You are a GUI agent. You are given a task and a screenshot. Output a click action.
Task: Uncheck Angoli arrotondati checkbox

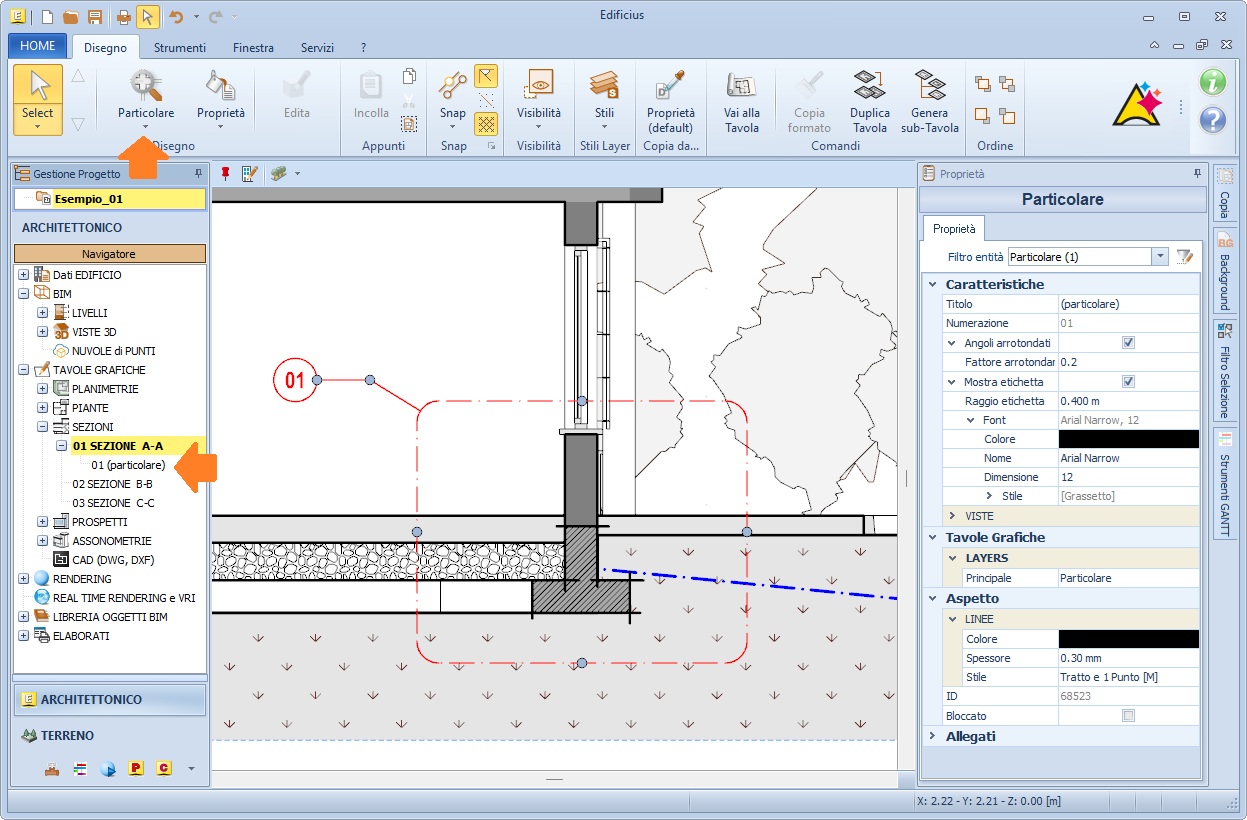[1128, 343]
